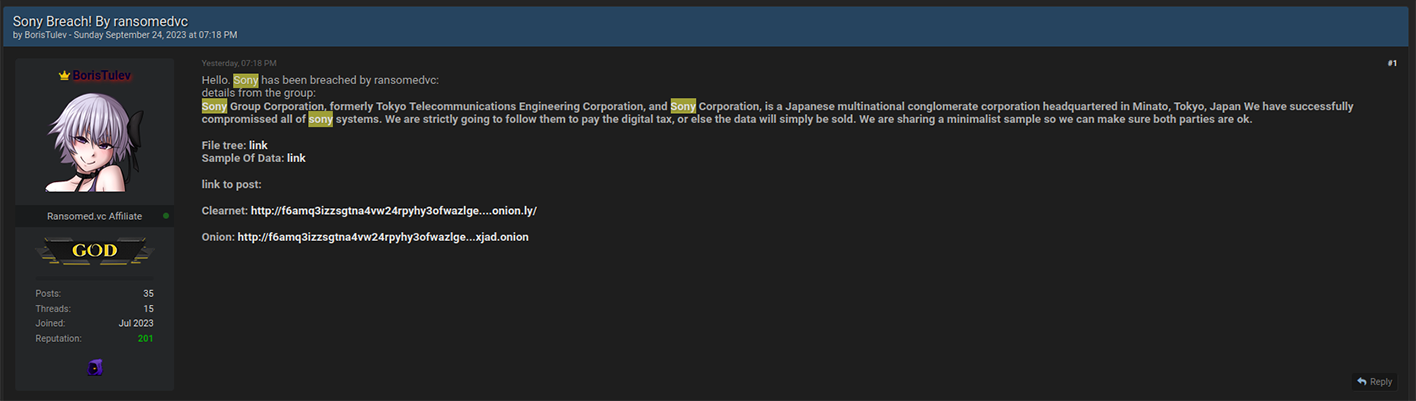Open post number #1 permalink
The image size is (1416, 401).
pos(1392,64)
